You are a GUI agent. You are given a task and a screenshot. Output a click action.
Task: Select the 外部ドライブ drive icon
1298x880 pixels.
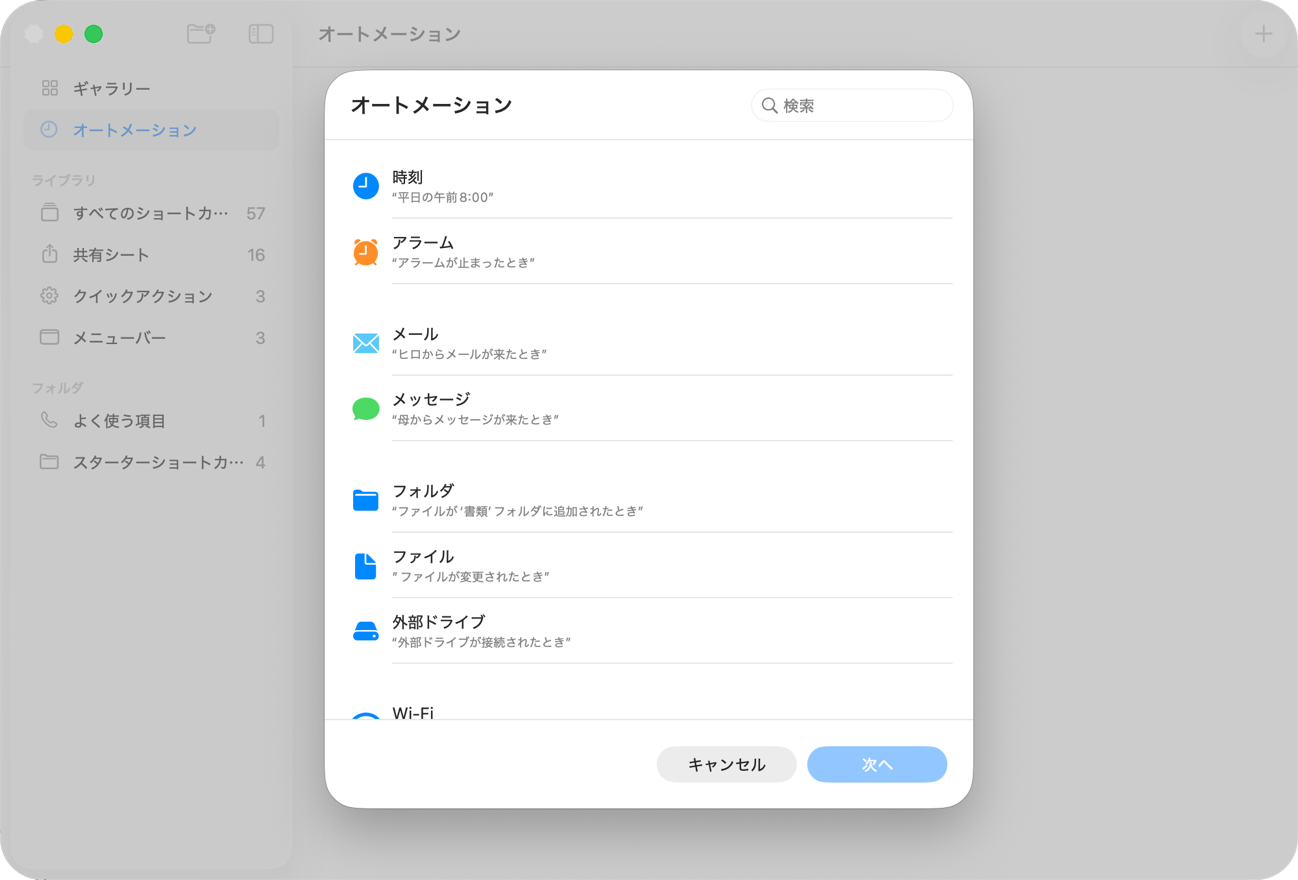[366, 631]
